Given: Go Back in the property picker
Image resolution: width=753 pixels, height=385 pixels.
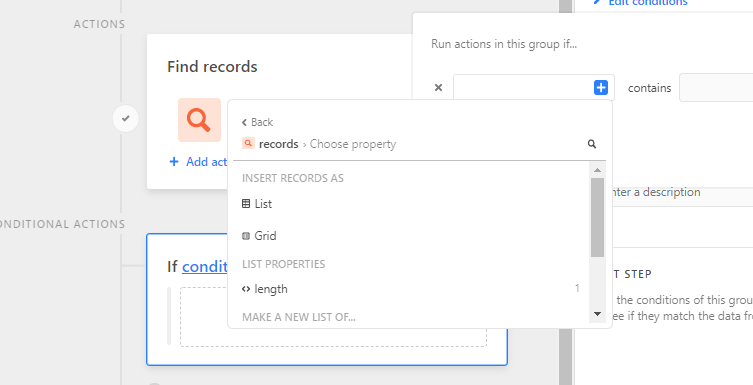Looking at the screenshot, I should coord(257,122).
